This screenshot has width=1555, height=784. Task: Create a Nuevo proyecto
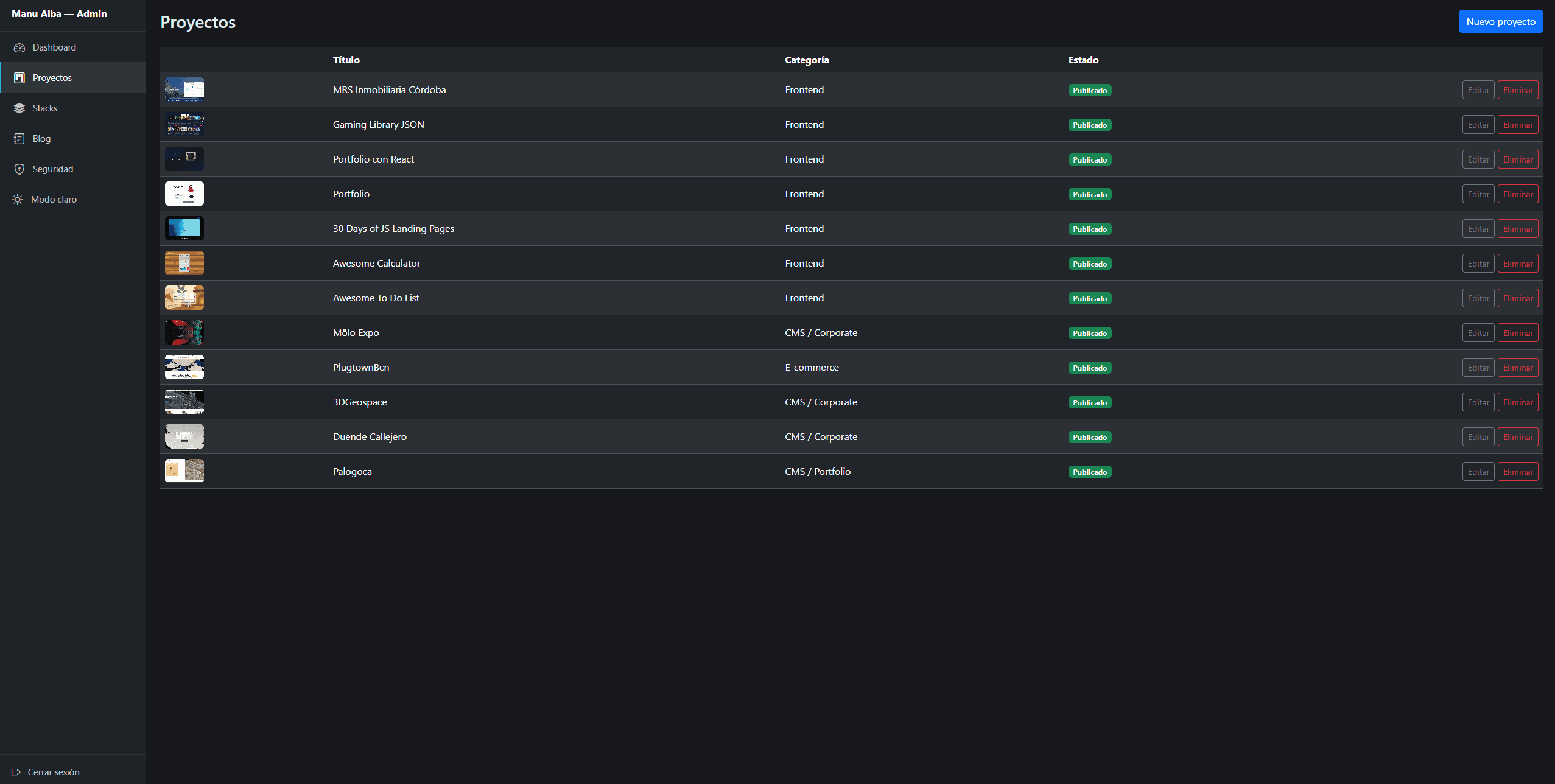point(1501,21)
